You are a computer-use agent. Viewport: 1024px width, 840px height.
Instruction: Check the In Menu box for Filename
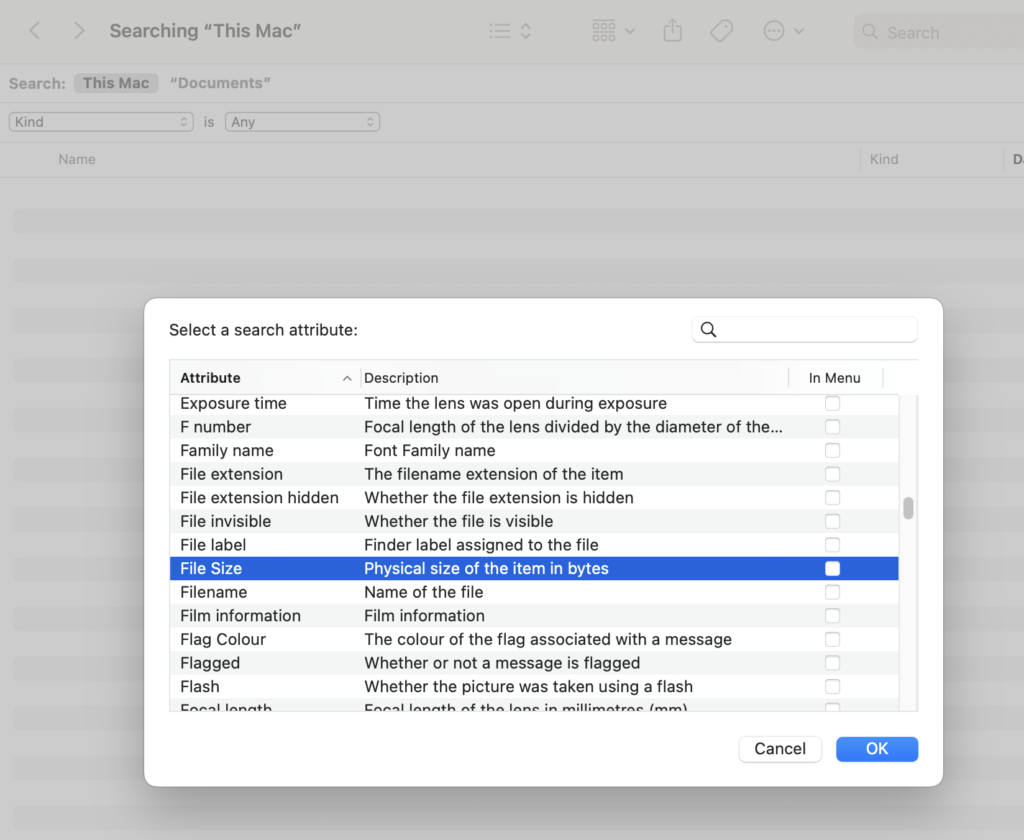pos(833,592)
